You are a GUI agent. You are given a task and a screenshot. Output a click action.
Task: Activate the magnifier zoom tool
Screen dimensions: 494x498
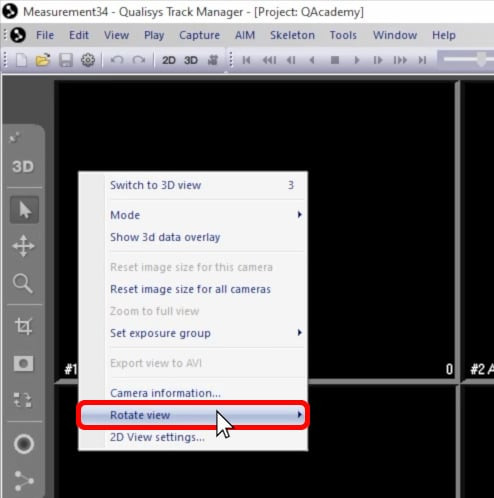(x=23, y=284)
